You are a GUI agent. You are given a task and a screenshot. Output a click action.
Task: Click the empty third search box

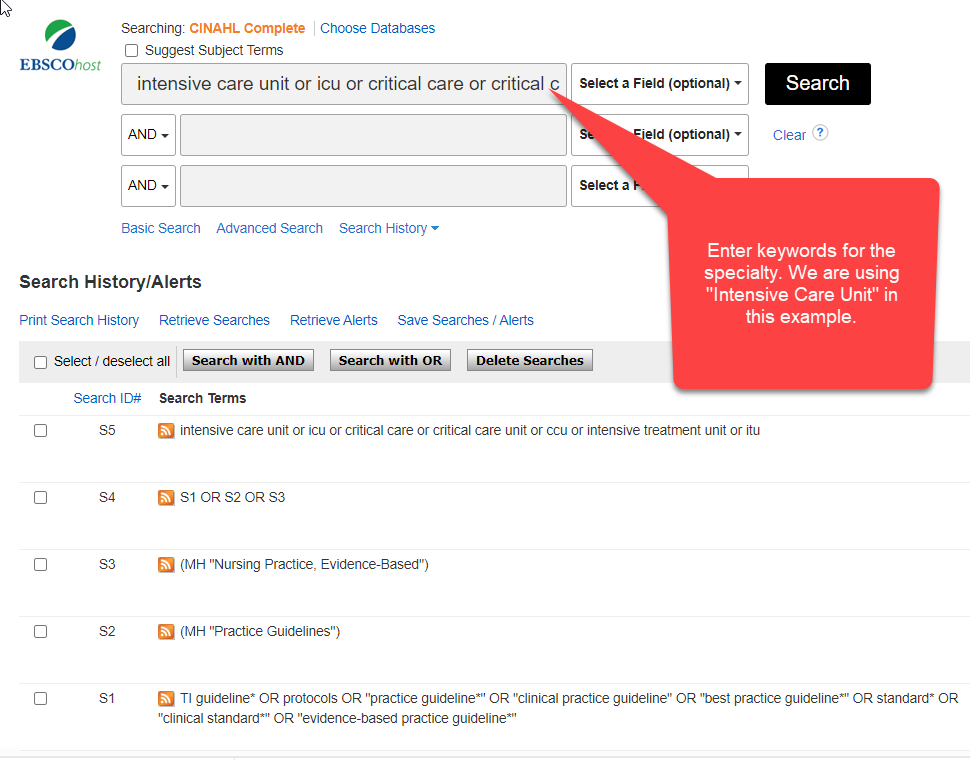click(x=373, y=186)
